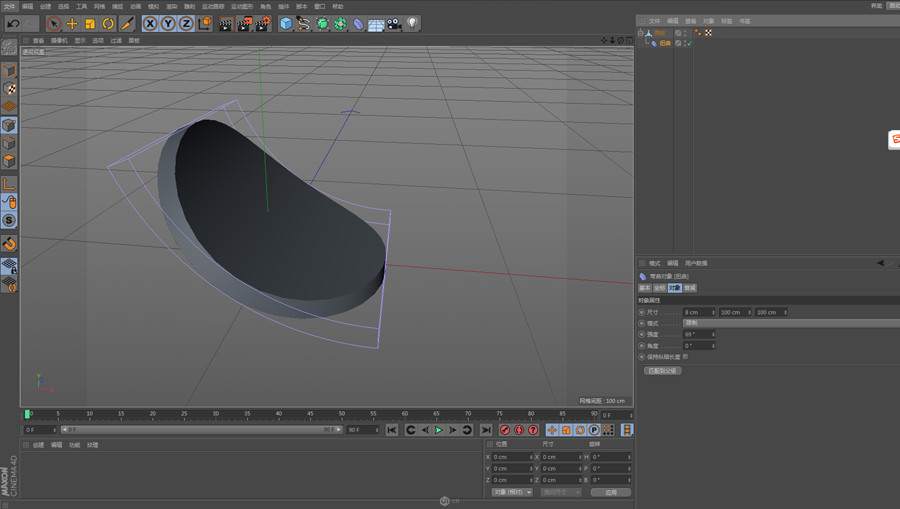
Task: Toggle the green checkmark enabling bend deformer
Action: point(689,43)
